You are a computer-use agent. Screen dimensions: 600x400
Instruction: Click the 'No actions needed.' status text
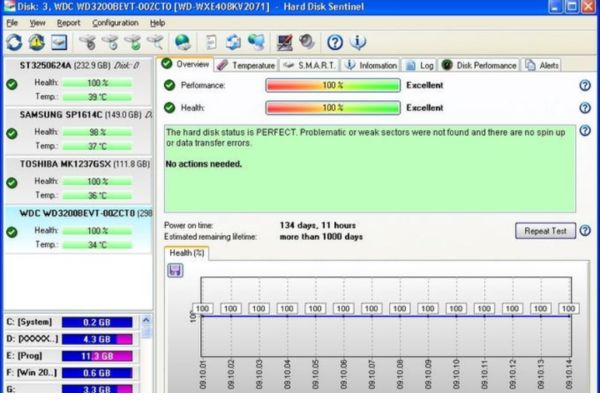[x=204, y=164]
